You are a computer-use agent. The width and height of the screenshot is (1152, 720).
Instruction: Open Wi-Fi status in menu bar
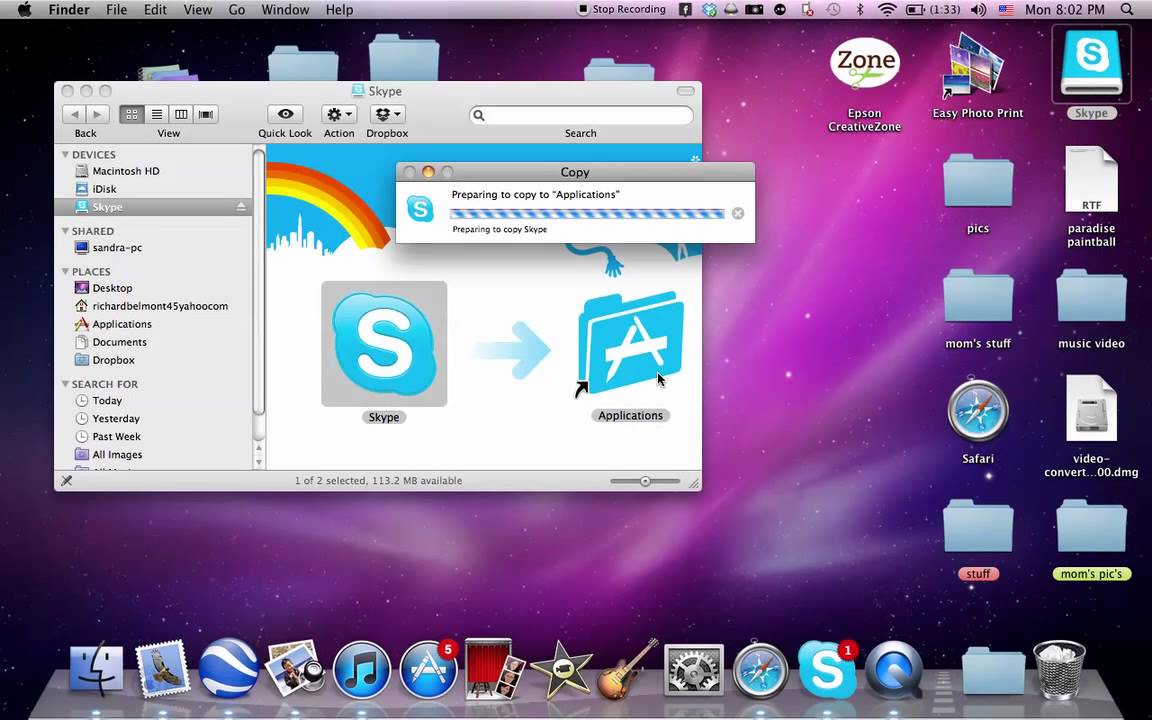(888, 10)
